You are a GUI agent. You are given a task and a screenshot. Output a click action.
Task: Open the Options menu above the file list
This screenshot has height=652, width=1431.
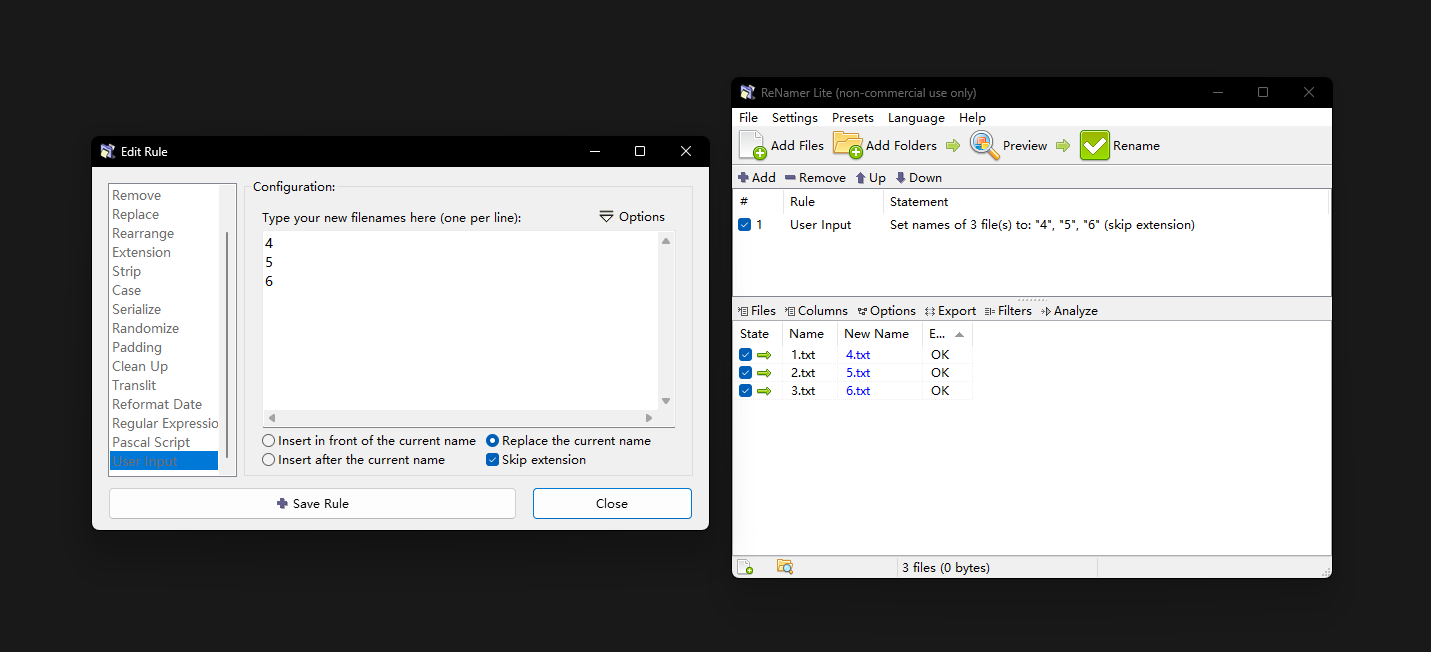coord(886,311)
